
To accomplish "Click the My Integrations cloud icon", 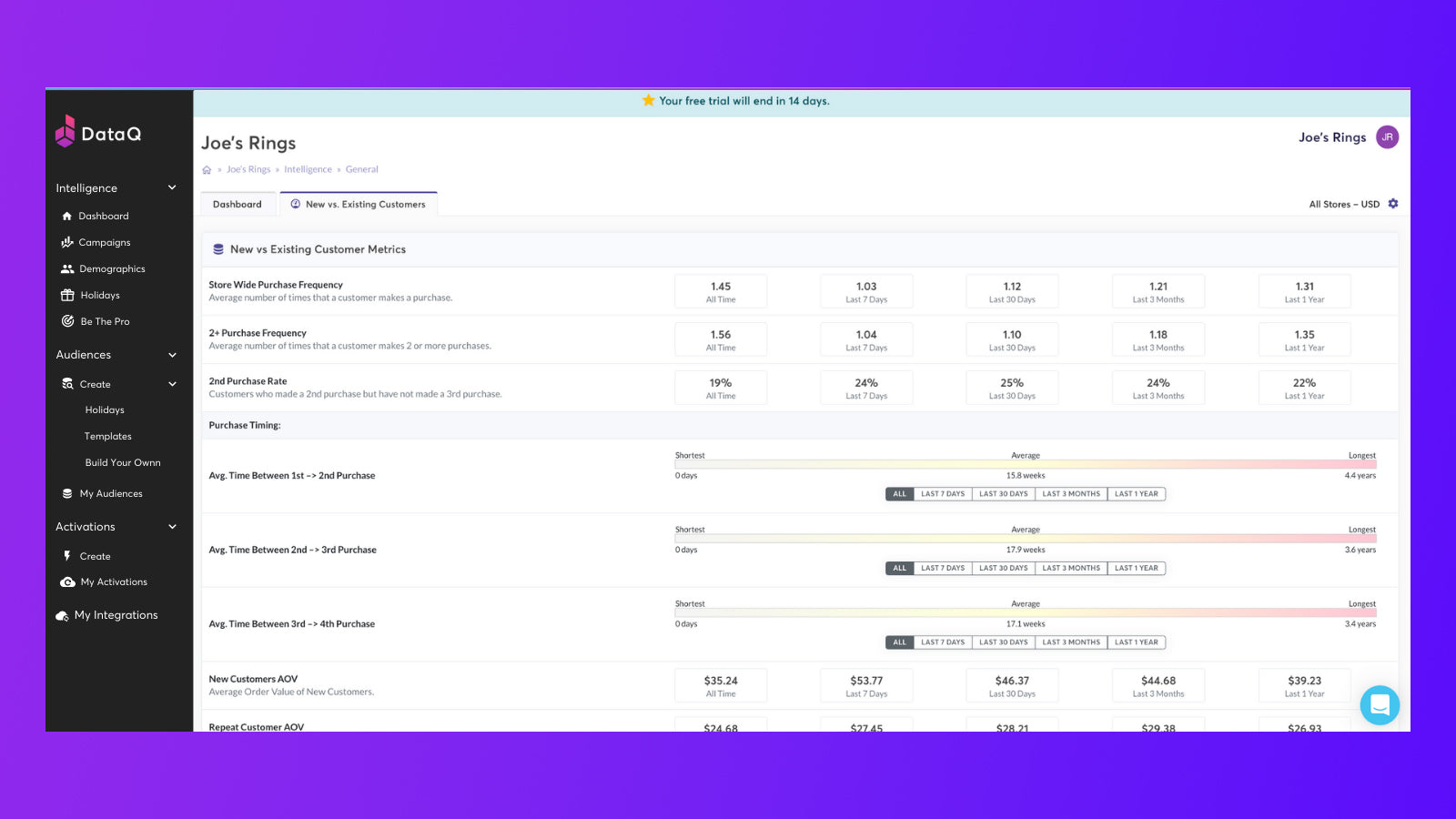I will point(62,616).
